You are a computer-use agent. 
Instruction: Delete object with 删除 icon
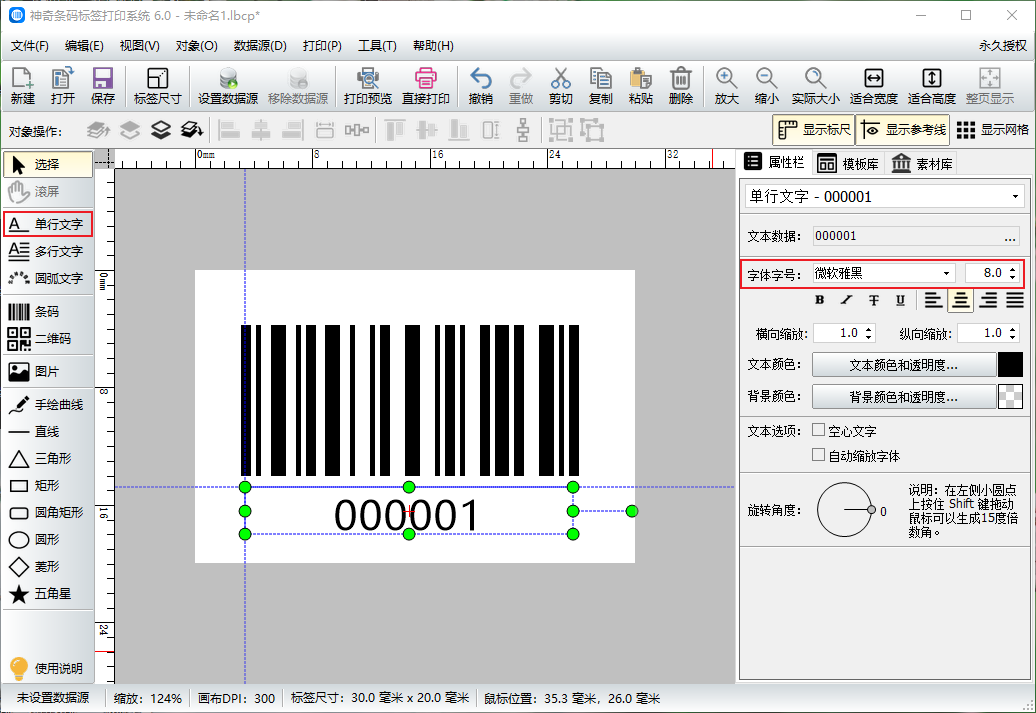[681, 86]
